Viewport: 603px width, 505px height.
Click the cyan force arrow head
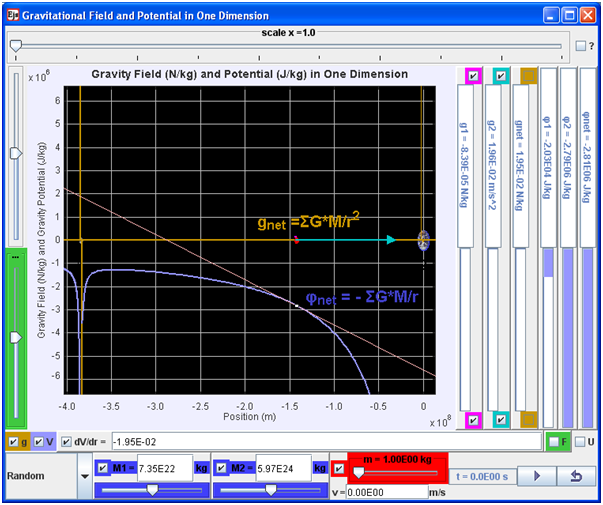(391, 240)
